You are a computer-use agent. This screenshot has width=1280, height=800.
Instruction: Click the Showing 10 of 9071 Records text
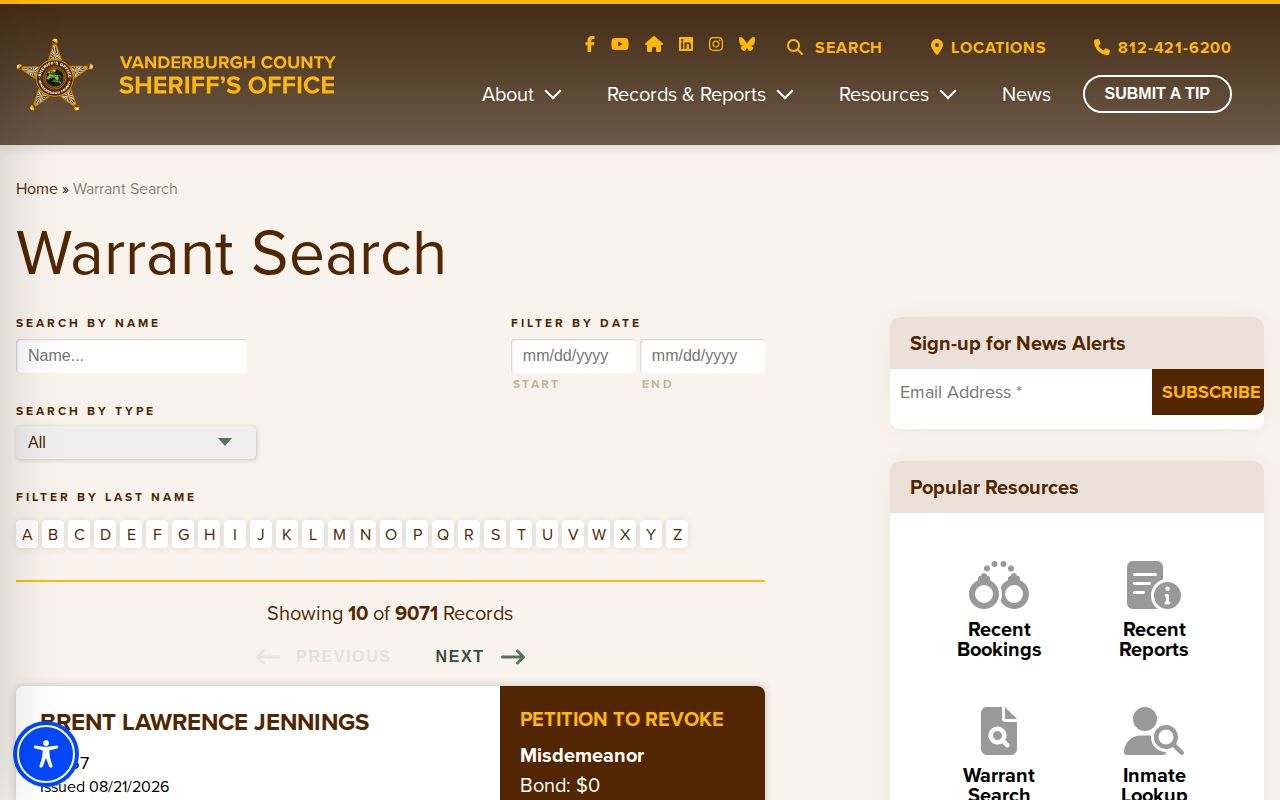pyautogui.click(x=390, y=613)
